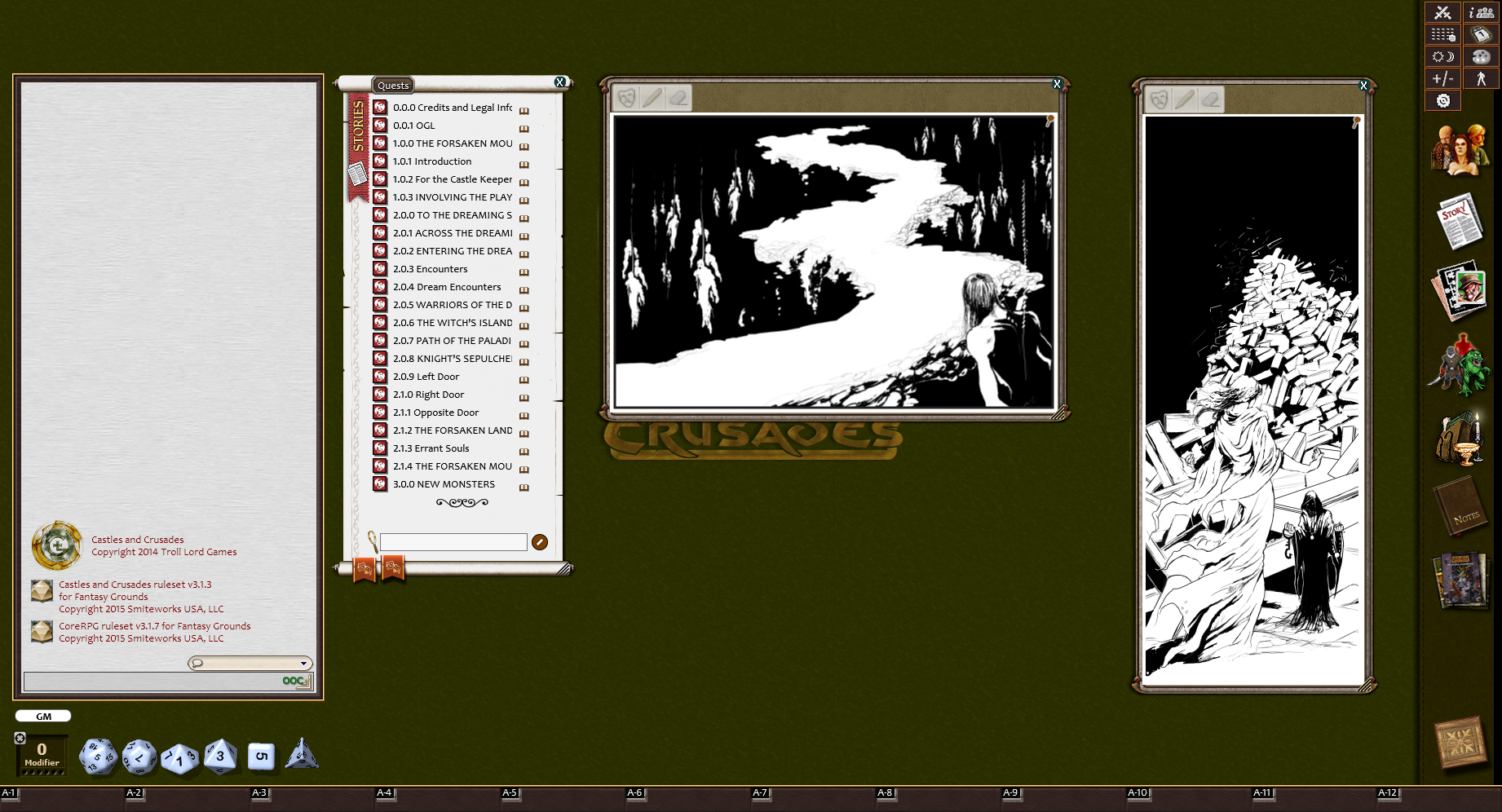This screenshot has width=1502, height=812.
Task: Click the OOC chat mode indicator
Action: 295,681
